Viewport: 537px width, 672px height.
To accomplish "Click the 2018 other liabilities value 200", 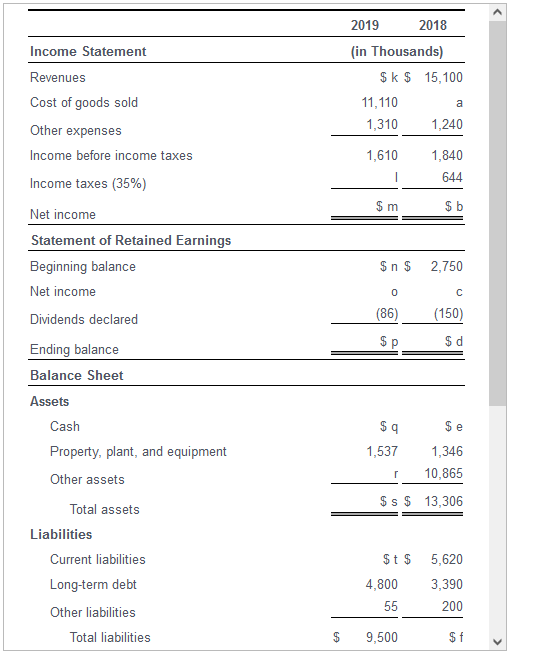I will 452,606.
